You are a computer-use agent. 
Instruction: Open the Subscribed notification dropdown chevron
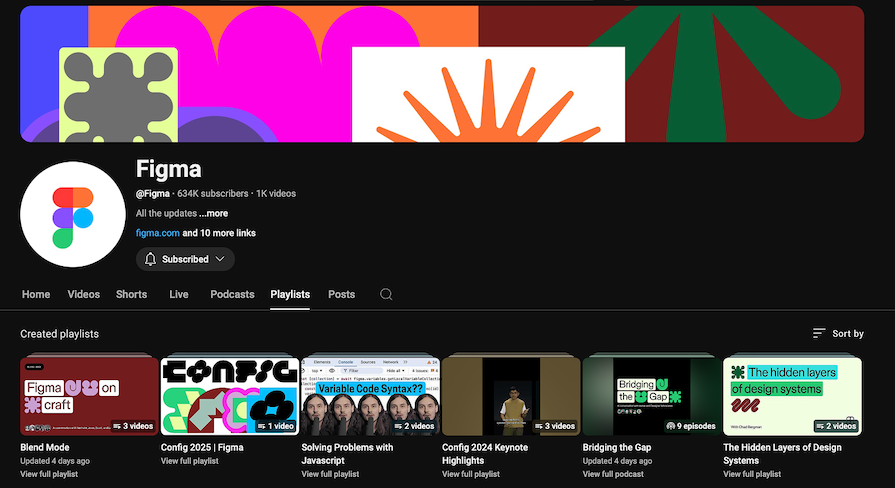(x=220, y=259)
